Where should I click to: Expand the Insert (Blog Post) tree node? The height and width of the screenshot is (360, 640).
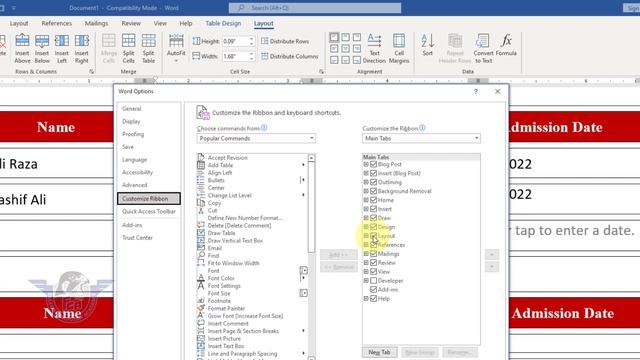[x=366, y=173]
